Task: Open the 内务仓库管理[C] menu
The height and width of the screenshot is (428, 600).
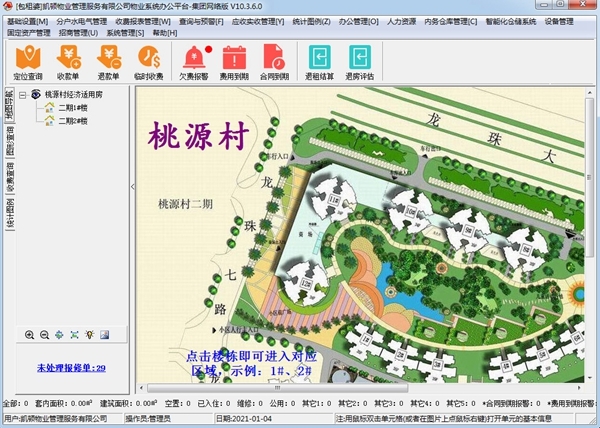Action: pyautogui.click(x=451, y=21)
